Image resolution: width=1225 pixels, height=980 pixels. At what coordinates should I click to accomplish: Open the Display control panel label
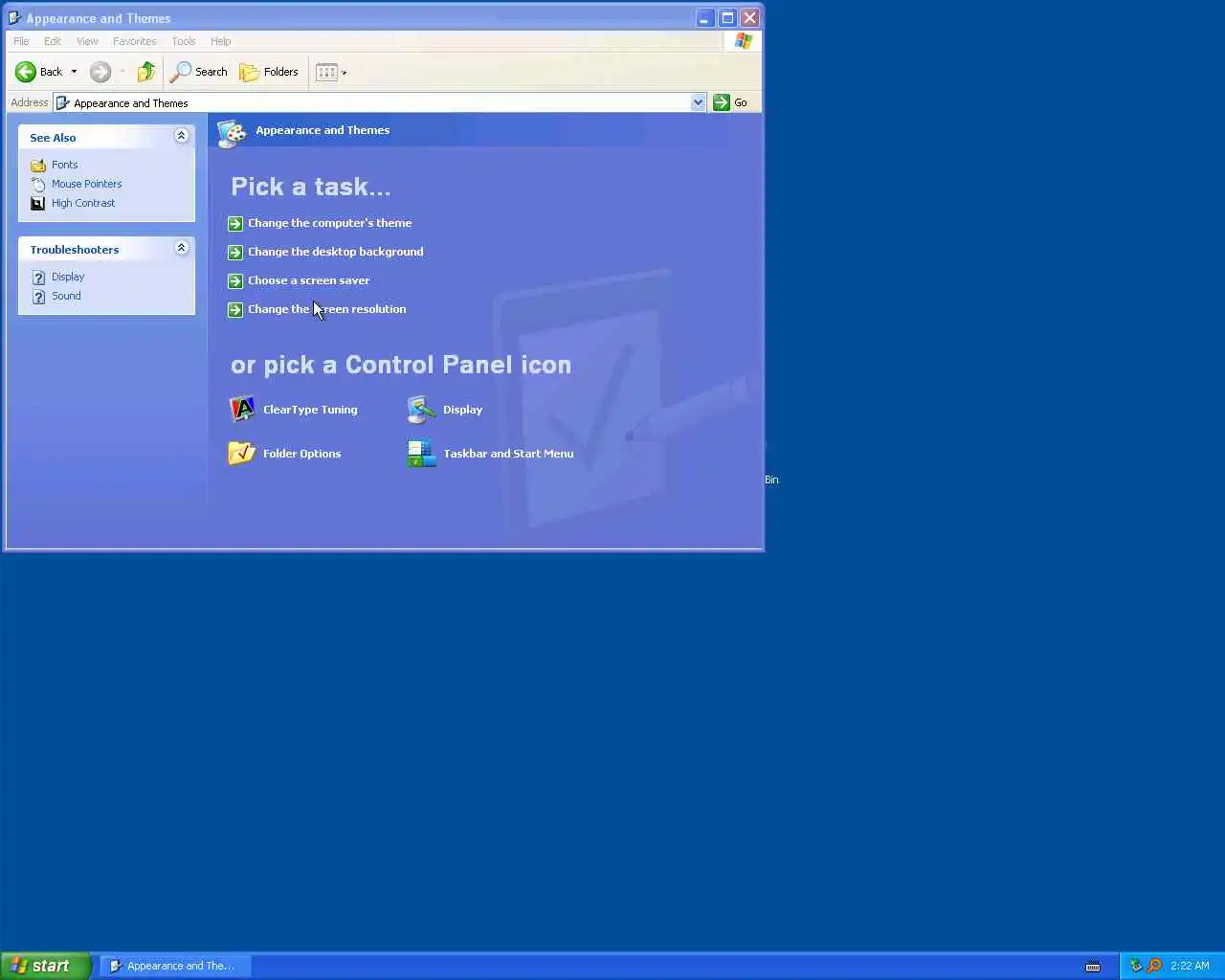(462, 410)
